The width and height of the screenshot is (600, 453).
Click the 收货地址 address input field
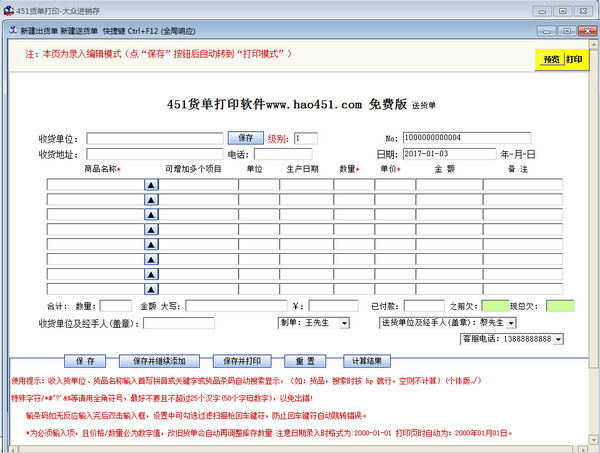tap(154, 154)
